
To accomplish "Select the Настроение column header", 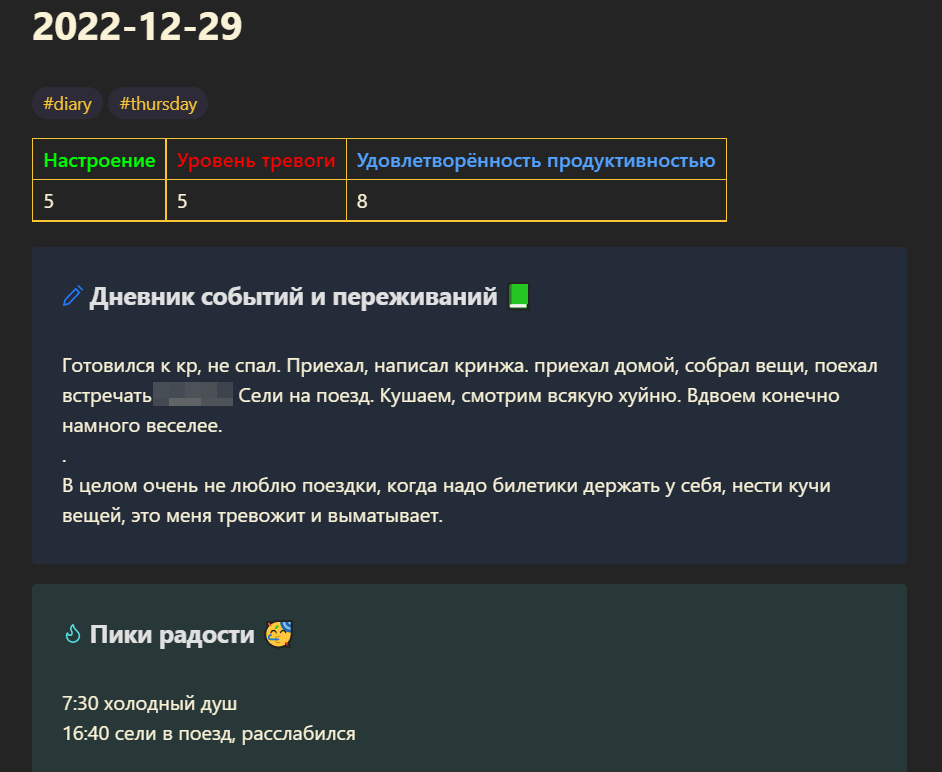I will pyautogui.click(x=99, y=160).
